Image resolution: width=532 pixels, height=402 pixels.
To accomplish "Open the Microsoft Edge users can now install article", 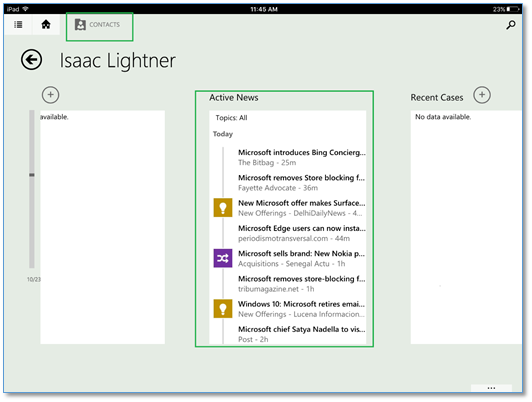I will 301,233.
